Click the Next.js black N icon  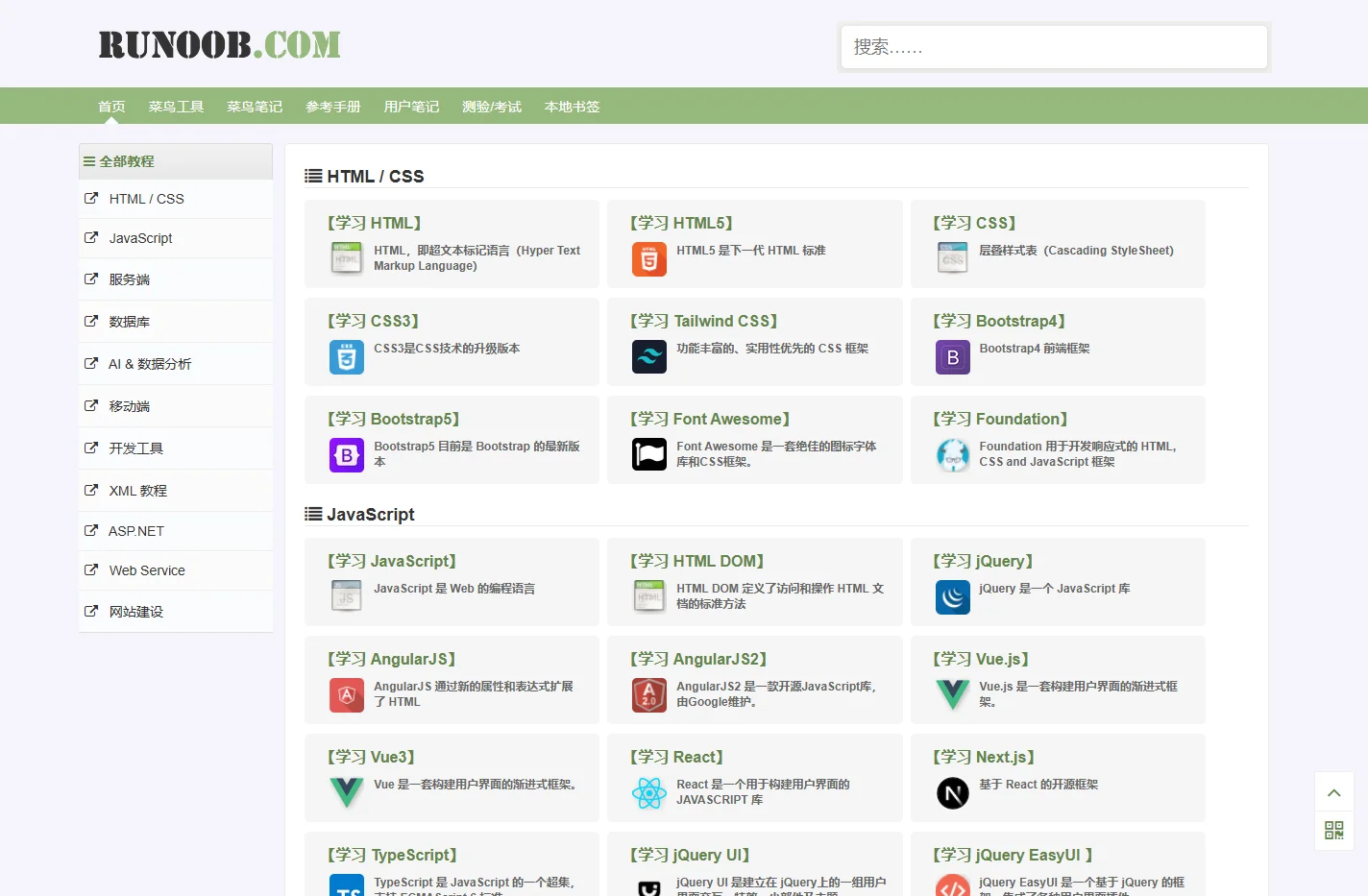click(x=952, y=793)
